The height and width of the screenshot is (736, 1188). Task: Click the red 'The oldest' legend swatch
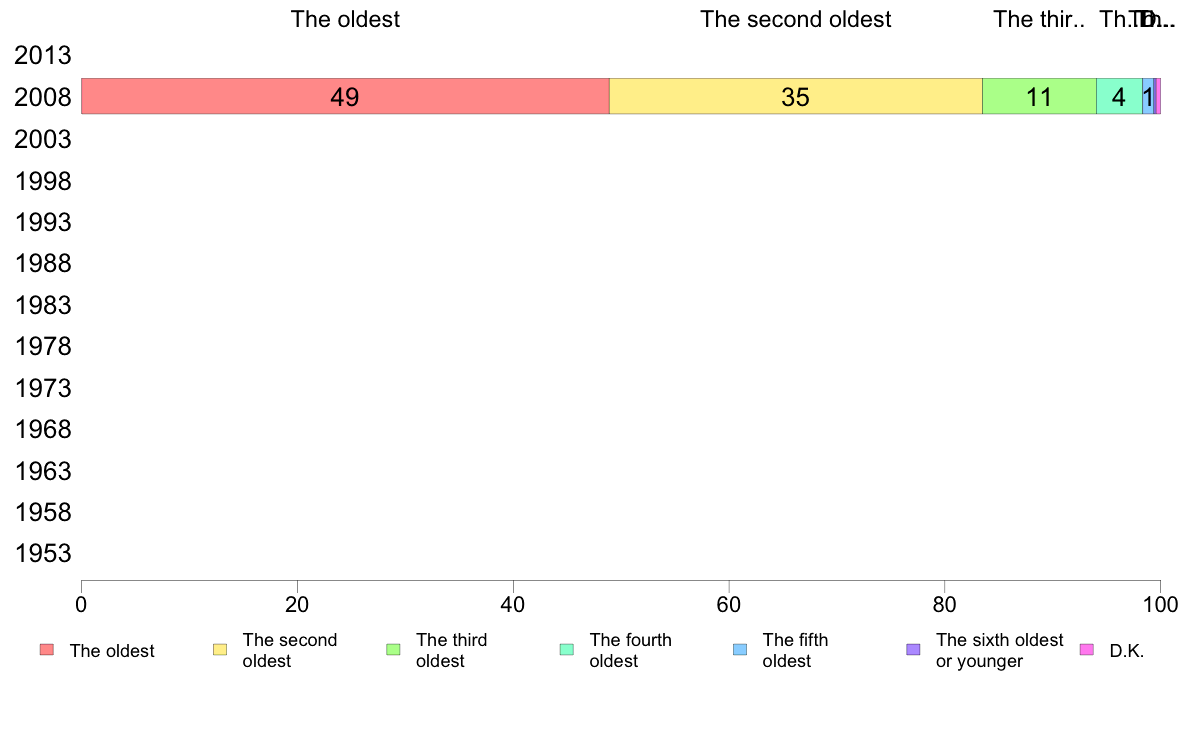(47, 650)
